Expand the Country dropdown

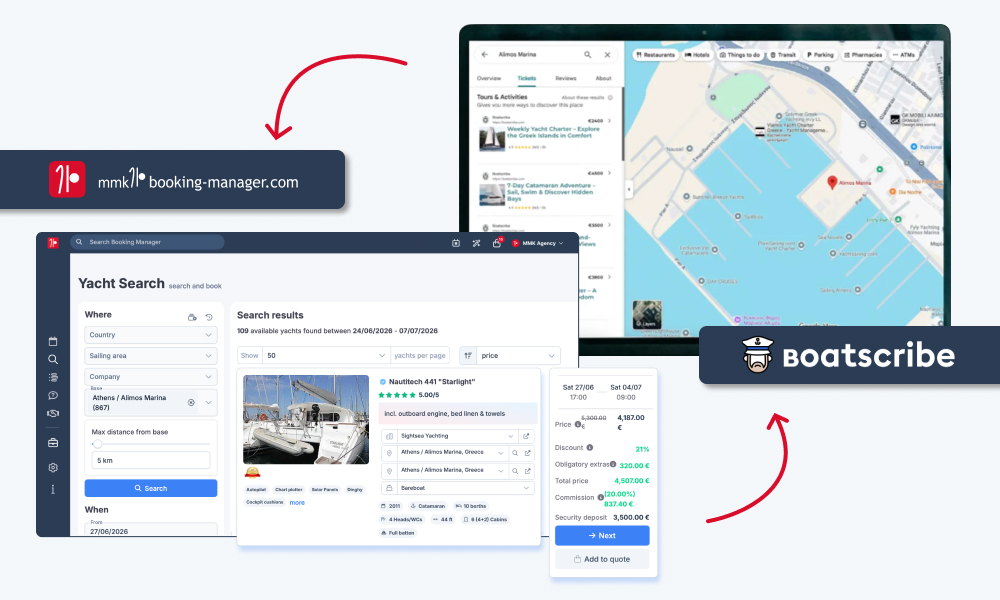(x=150, y=335)
